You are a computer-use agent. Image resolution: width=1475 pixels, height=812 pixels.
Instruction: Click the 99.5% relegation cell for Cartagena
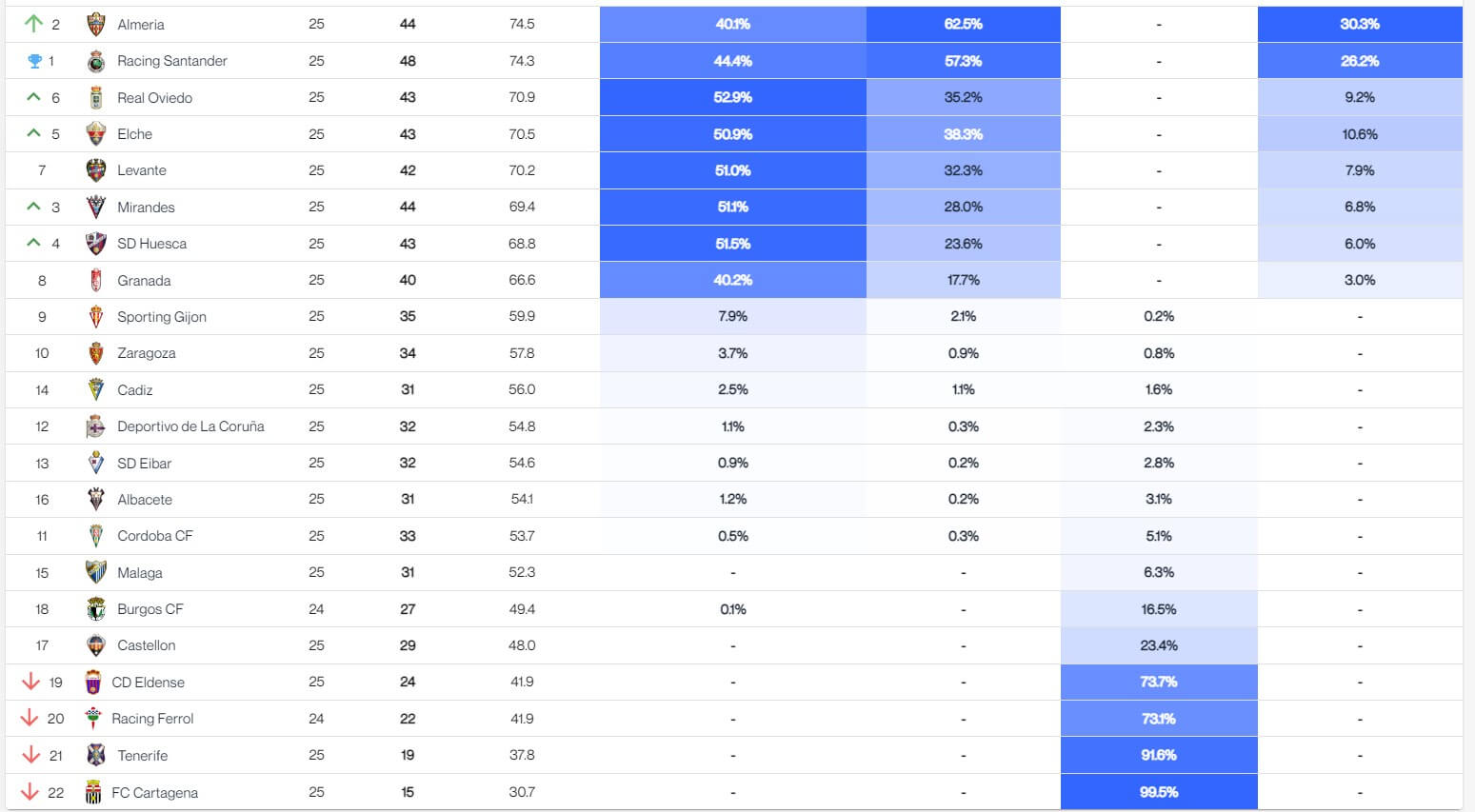(1159, 792)
